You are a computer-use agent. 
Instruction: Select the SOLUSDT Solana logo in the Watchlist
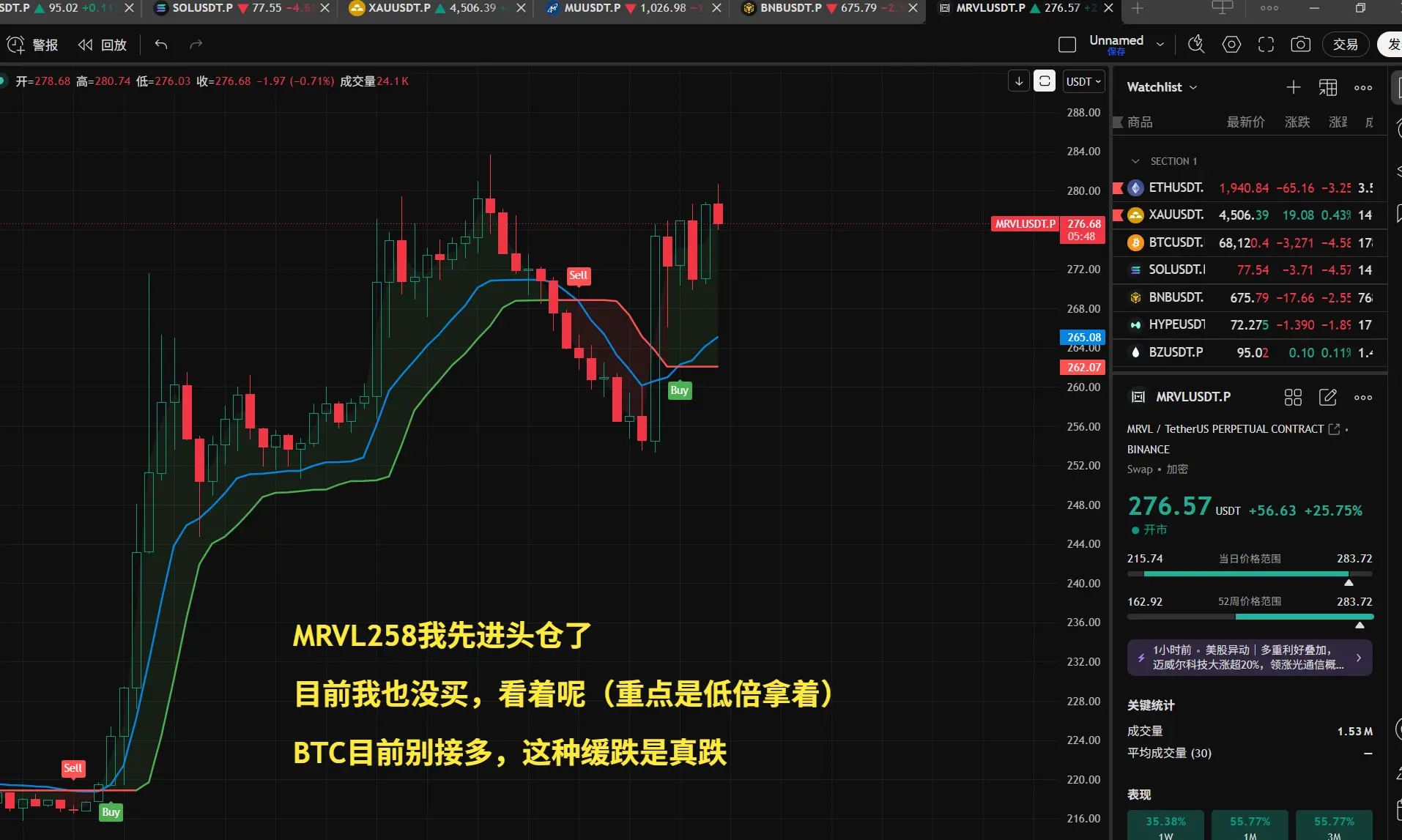click(x=1135, y=270)
